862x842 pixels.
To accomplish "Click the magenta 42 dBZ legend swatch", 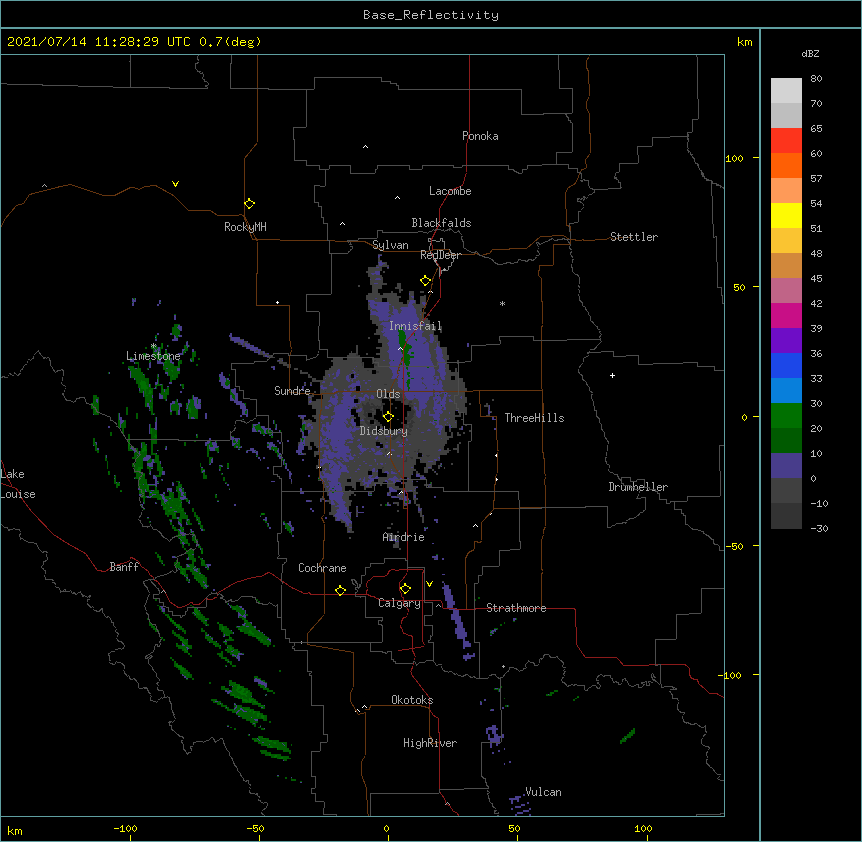I will [x=786, y=315].
